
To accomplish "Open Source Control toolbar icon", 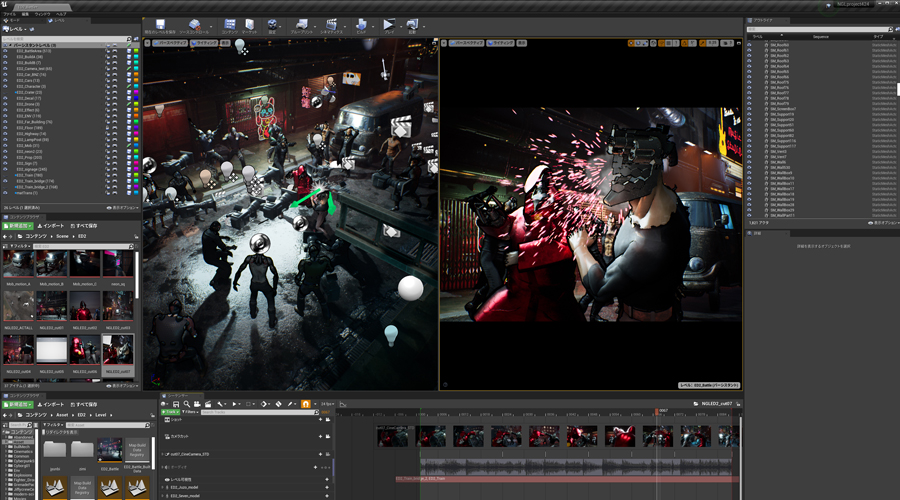I will 195,24.
